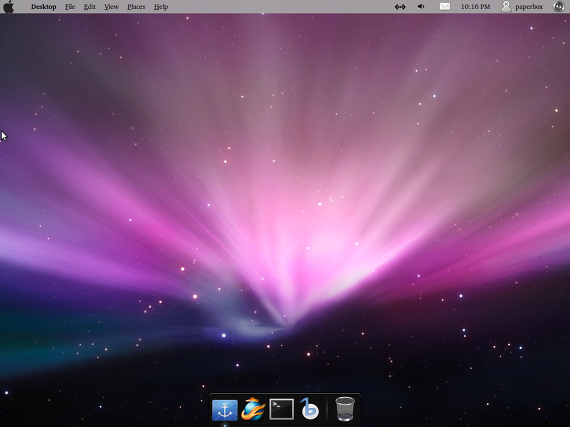The width and height of the screenshot is (570, 427).
Task: Open the blue music note player
Action: [309, 409]
